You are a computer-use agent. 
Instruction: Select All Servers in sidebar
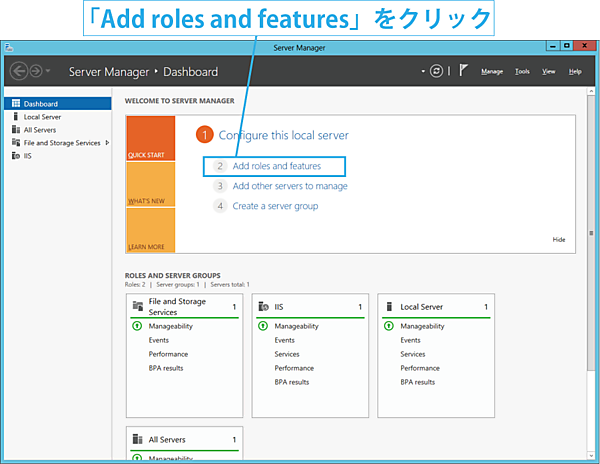pyautogui.click(x=39, y=130)
